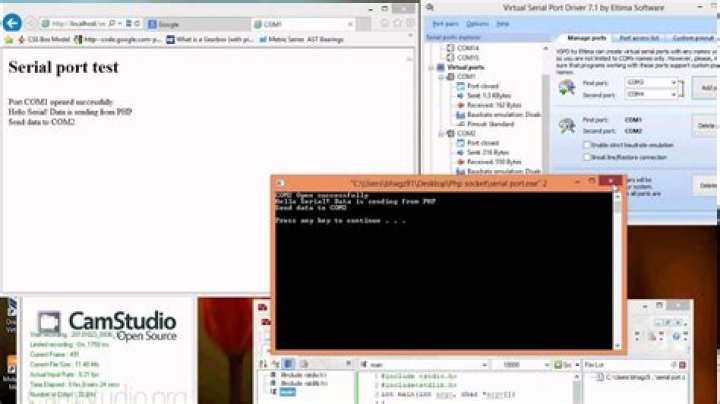Screen dimensions: 720x404
Task: Click the sort alphabetically icon in IDE symbol panel
Action: [x=264, y=364]
